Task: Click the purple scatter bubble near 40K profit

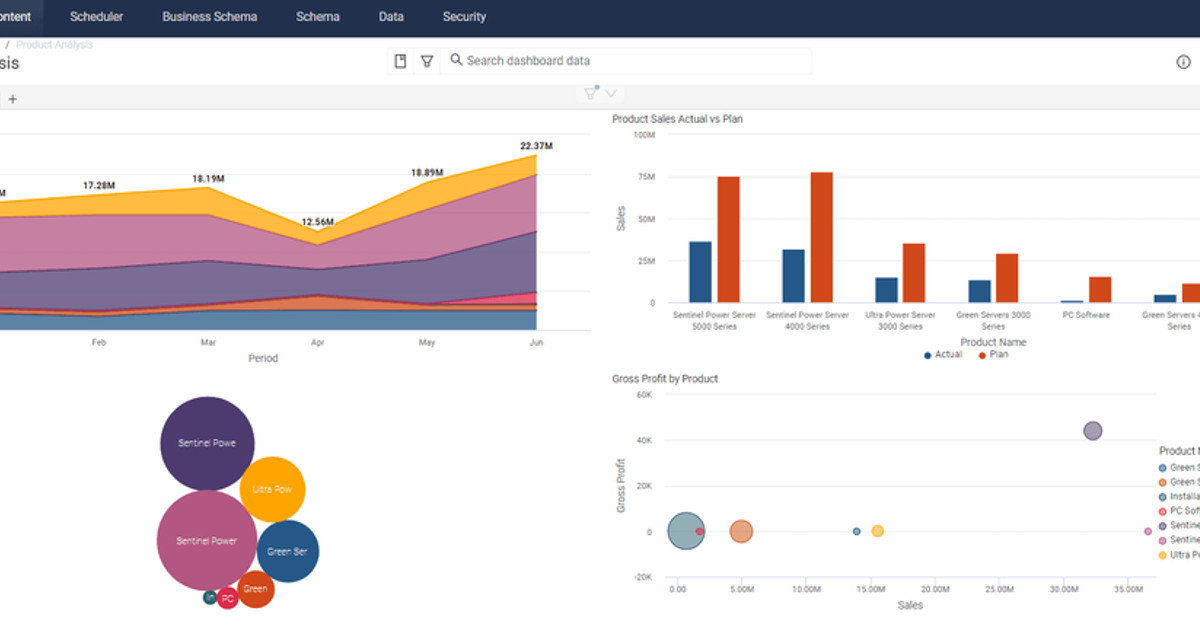Action: pyautogui.click(x=1093, y=431)
